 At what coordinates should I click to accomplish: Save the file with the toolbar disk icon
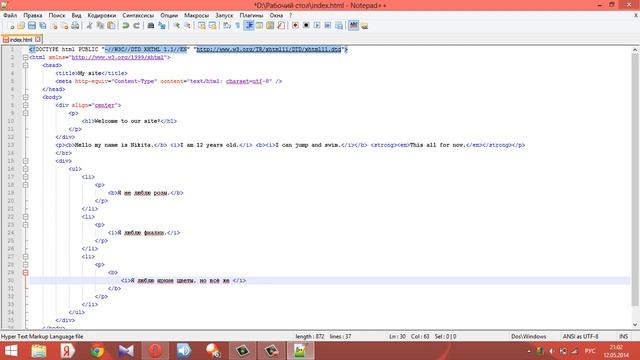tap(32, 26)
